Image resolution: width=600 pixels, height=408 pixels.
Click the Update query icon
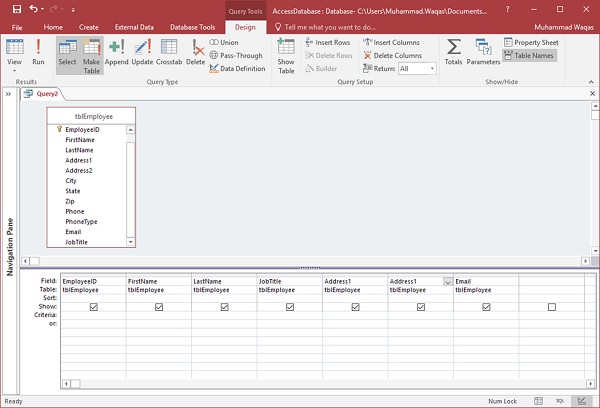pyautogui.click(x=143, y=52)
